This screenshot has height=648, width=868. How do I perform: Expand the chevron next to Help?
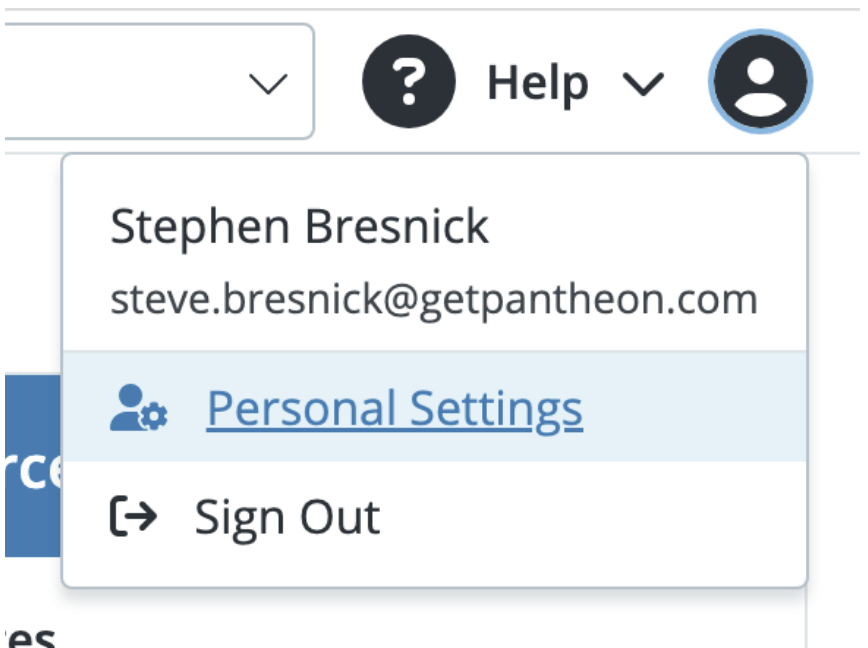click(x=643, y=85)
